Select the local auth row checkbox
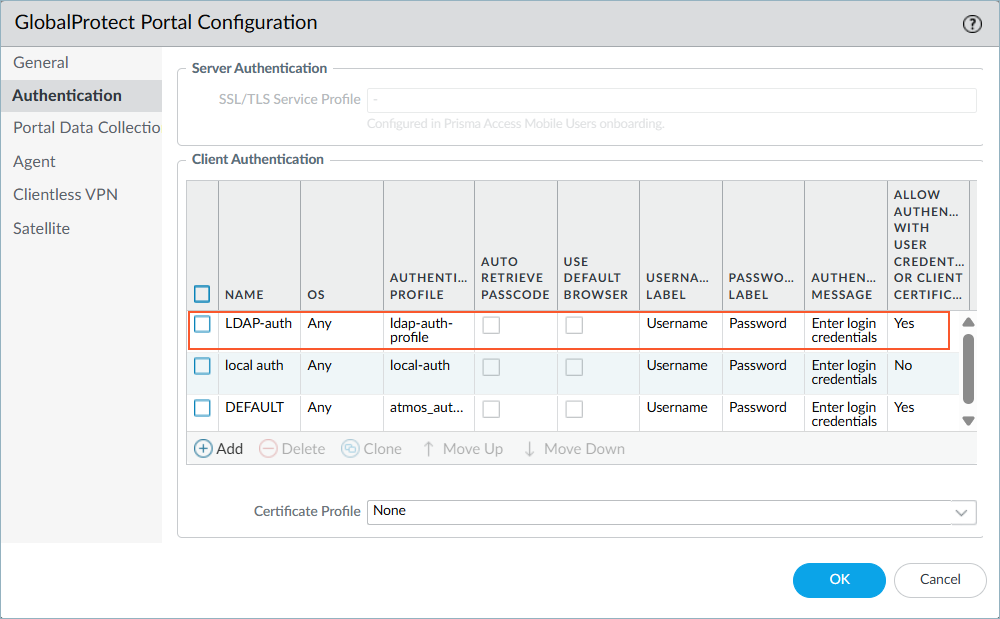The height and width of the screenshot is (619, 1000). tap(203, 366)
